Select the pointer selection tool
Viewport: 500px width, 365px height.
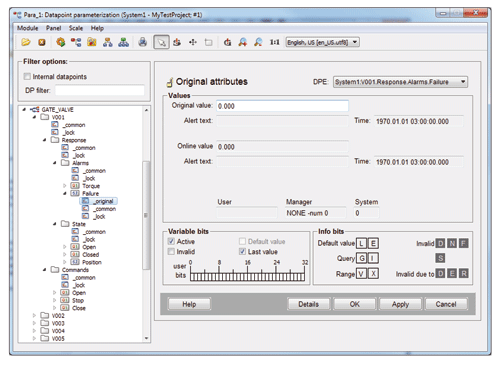(161, 42)
